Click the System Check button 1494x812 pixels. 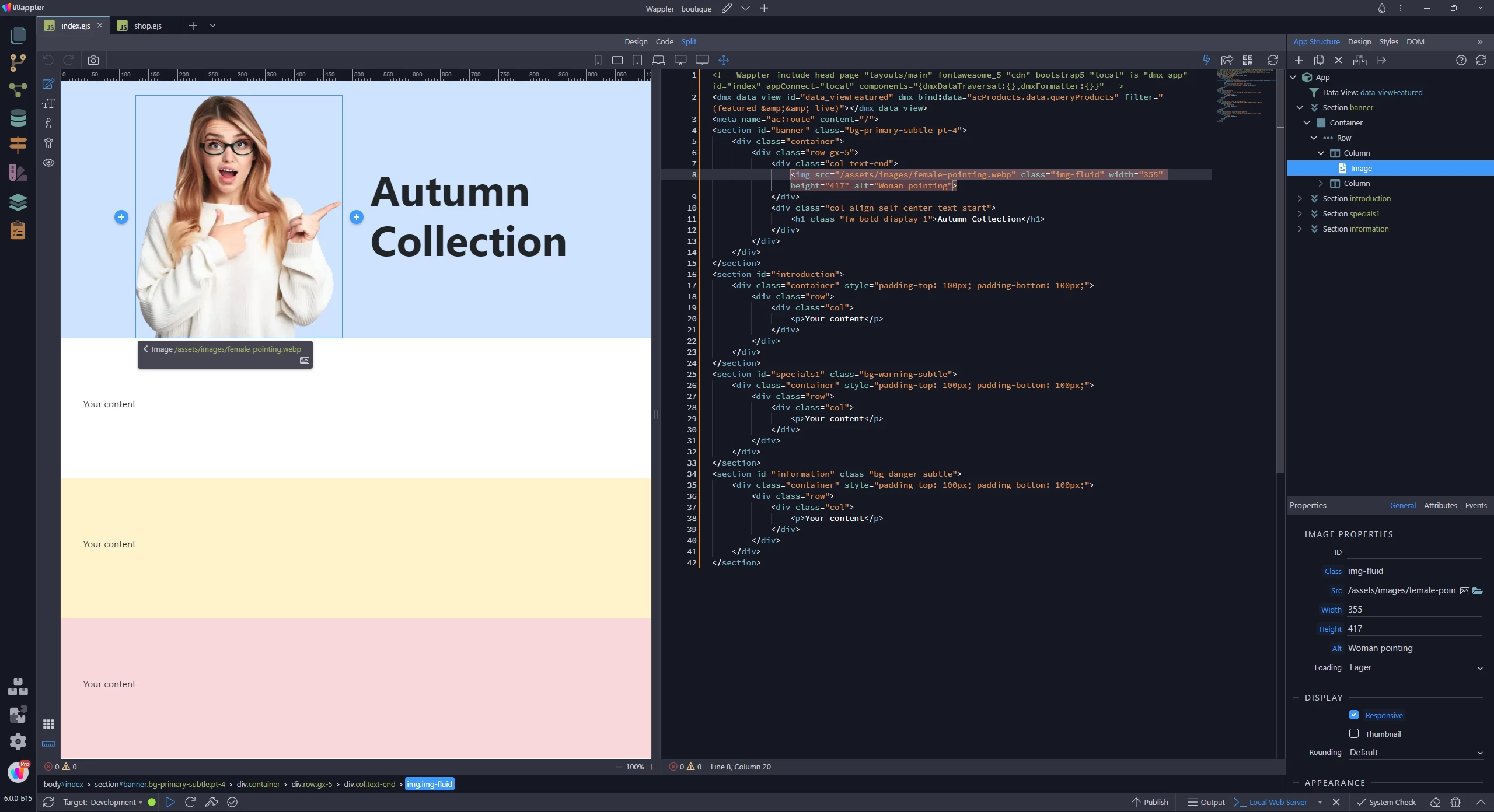[x=1386, y=802]
